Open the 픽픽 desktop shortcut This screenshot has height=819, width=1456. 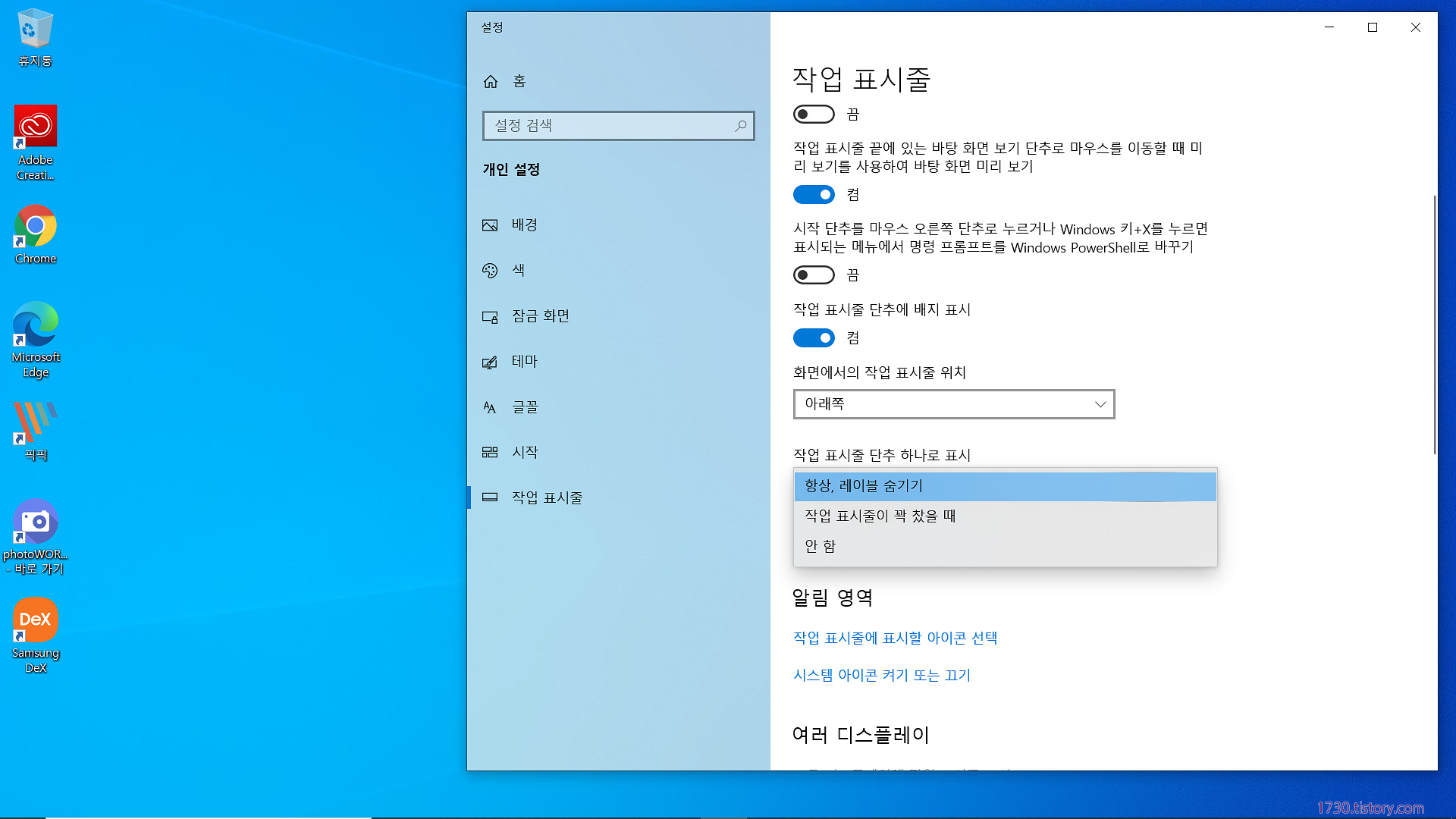tap(35, 422)
